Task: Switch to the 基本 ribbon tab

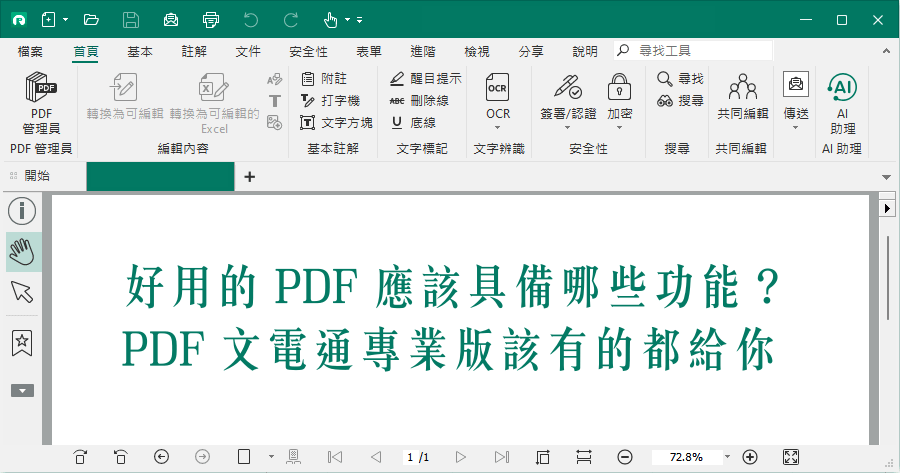Action: click(x=139, y=52)
